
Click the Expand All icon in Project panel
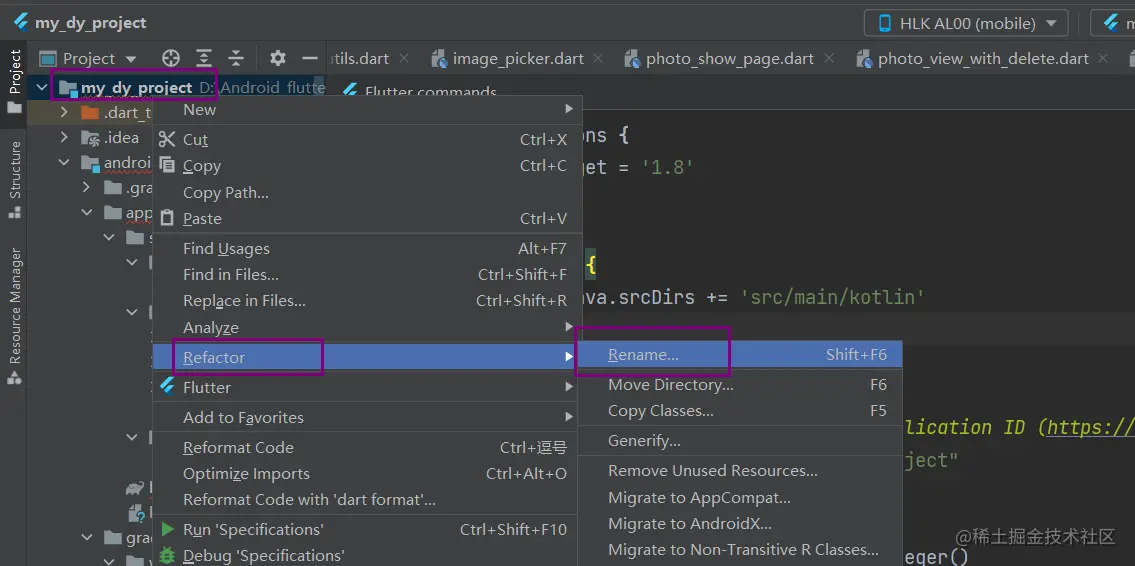point(204,58)
